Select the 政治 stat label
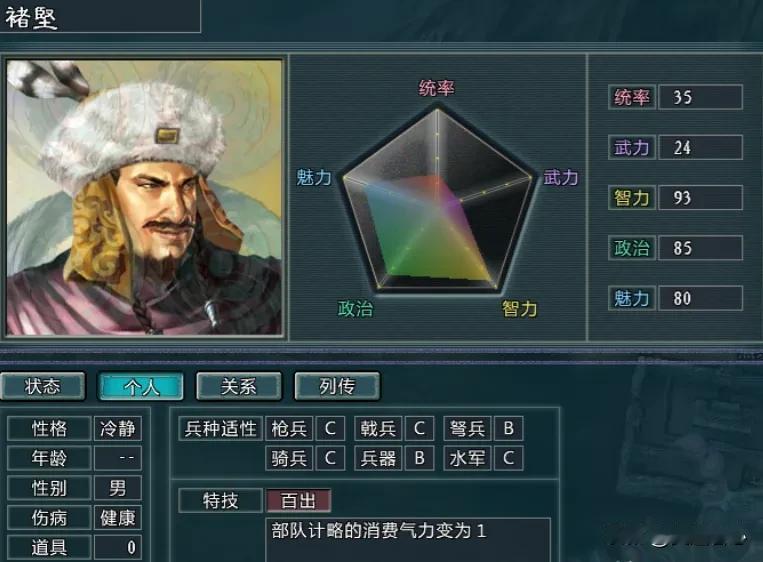This screenshot has width=763, height=562. coord(632,248)
